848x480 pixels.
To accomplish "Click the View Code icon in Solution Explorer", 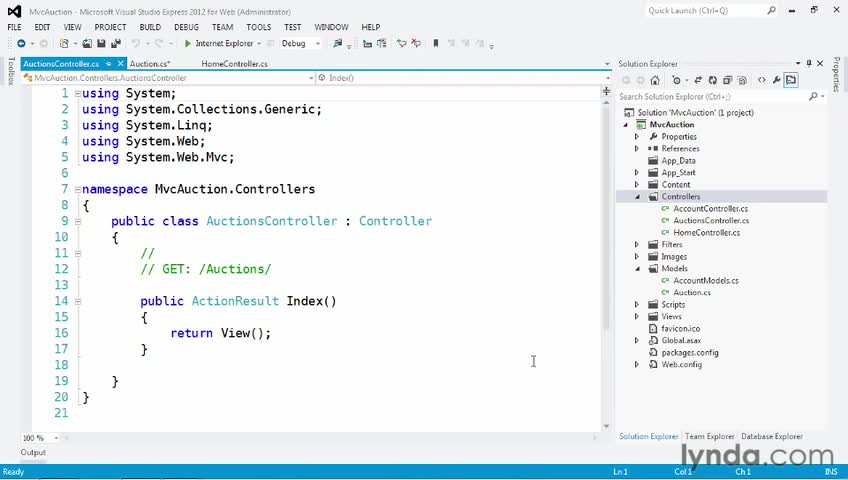I will pos(761,80).
